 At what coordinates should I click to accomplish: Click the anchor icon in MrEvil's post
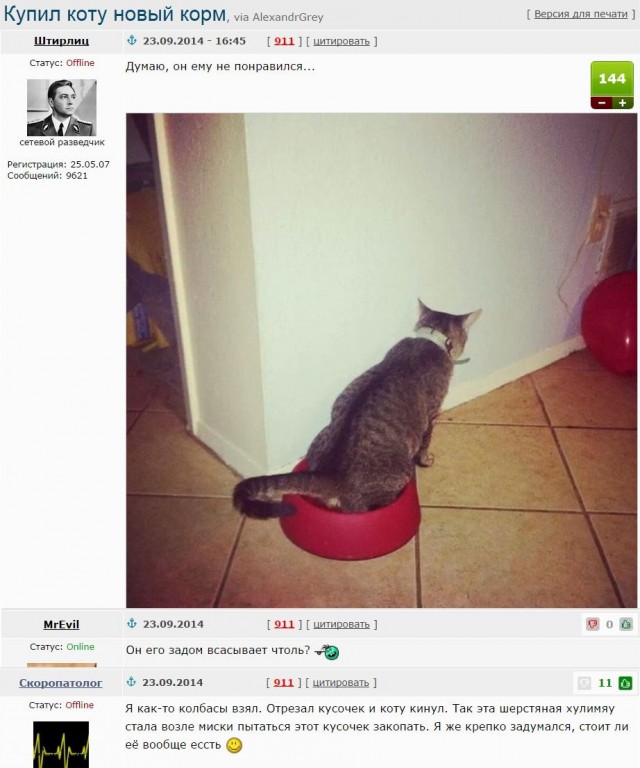131,624
